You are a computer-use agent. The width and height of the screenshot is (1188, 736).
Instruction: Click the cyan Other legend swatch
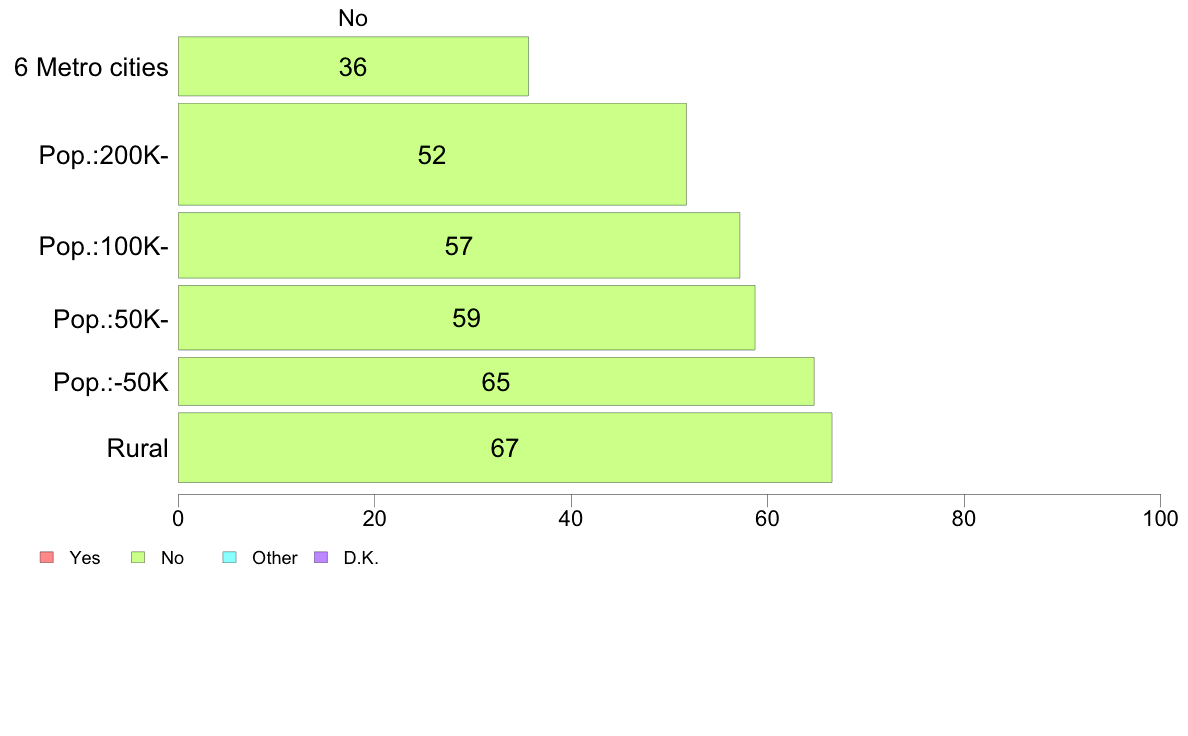pos(230,557)
